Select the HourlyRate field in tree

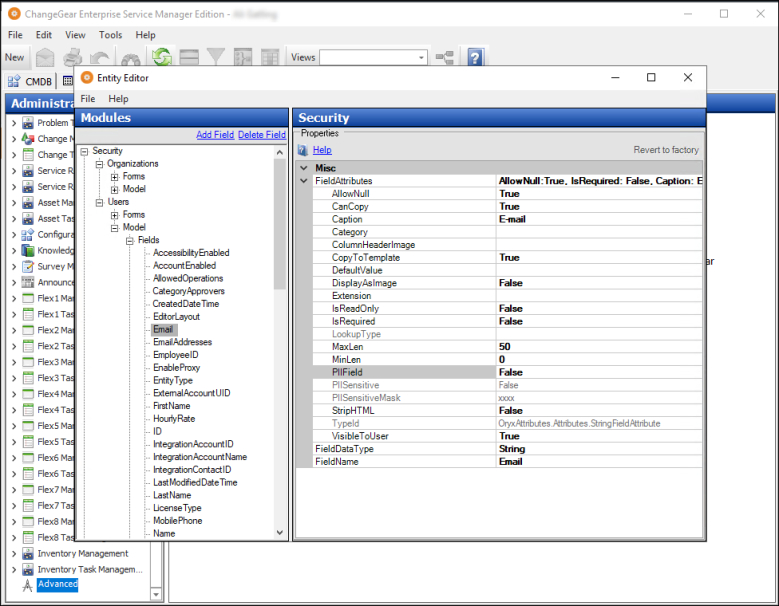174,418
